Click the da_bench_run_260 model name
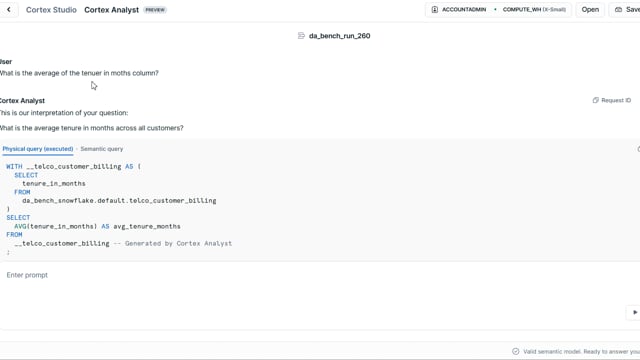Image resolution: width=640 pixels, height=360 pixels. [340, 36]
